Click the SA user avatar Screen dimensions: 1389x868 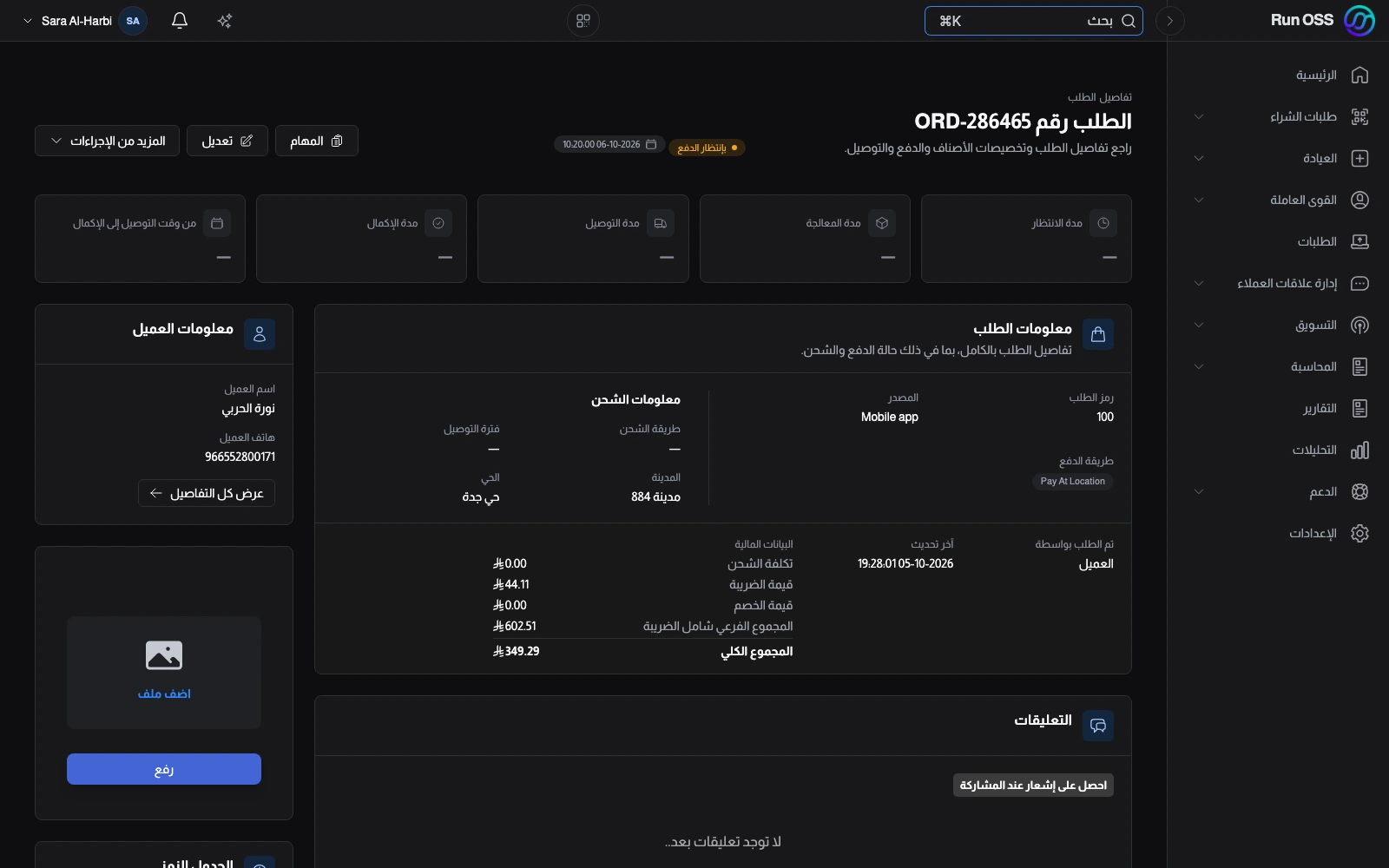(x=133, y=21)
